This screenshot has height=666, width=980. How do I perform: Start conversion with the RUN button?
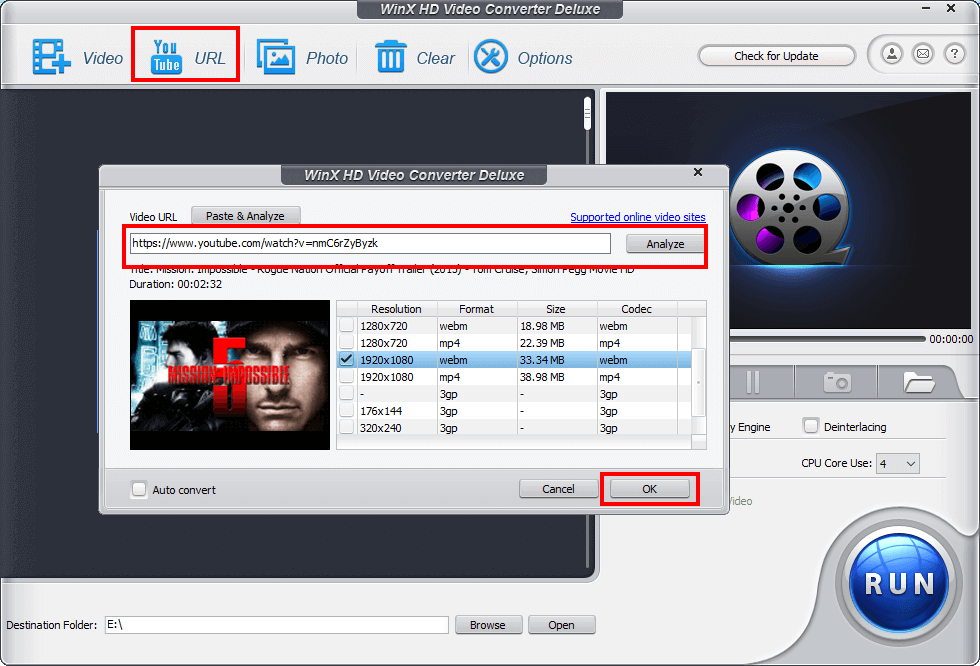tap(899, 584)
